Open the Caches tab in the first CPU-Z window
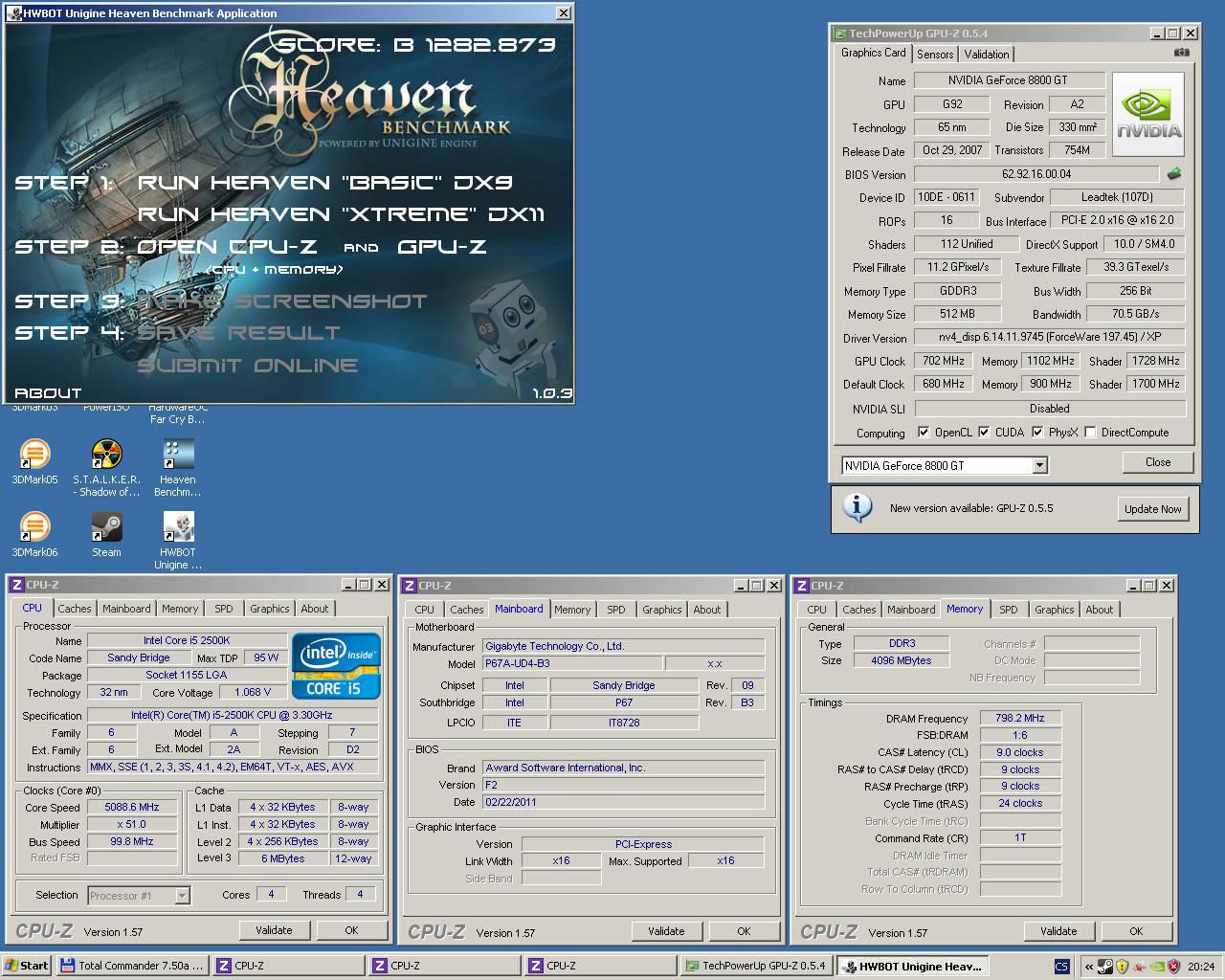This screenshot has height=980, width=1225. [75, 609]
